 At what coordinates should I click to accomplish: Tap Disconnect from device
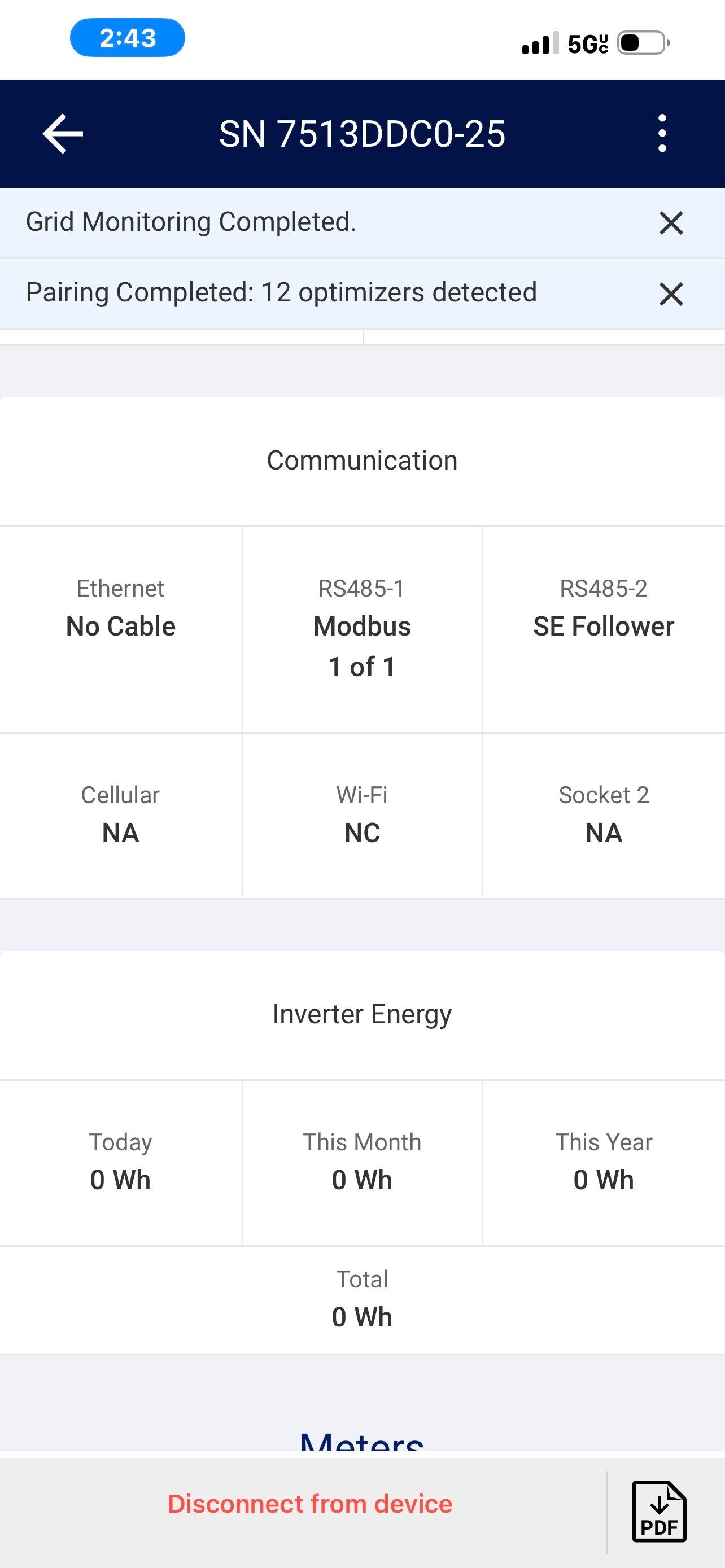[310, 1504]
